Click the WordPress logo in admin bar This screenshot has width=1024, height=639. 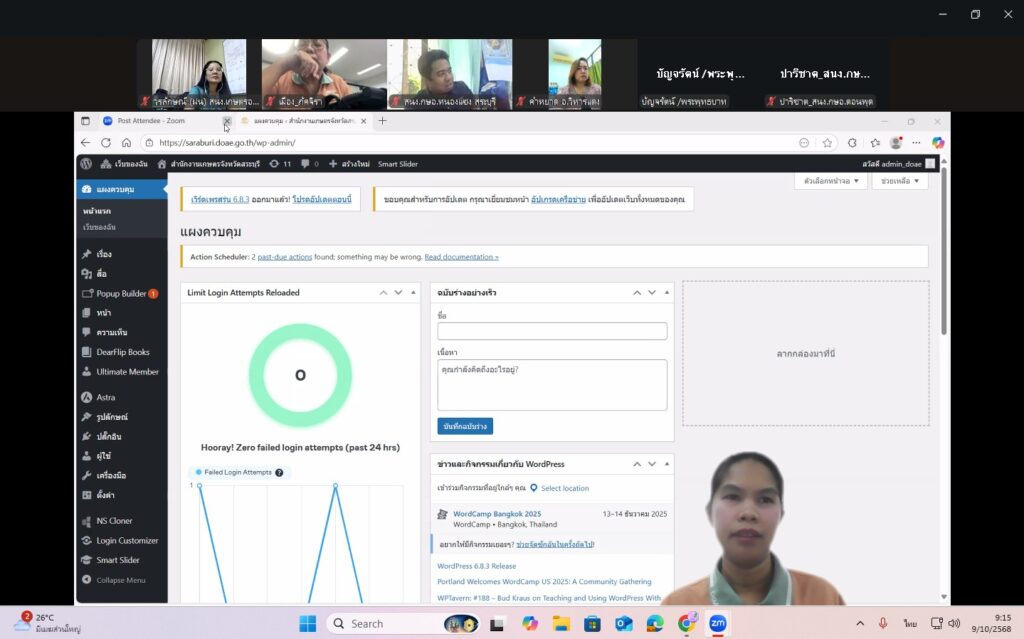(86, 163)
